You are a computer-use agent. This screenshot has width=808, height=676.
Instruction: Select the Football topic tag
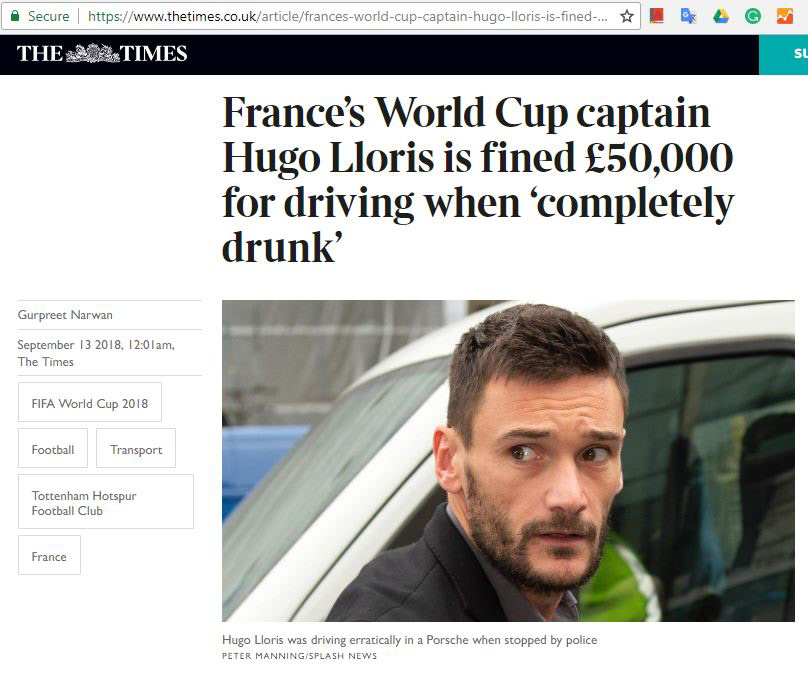(53, 449)
